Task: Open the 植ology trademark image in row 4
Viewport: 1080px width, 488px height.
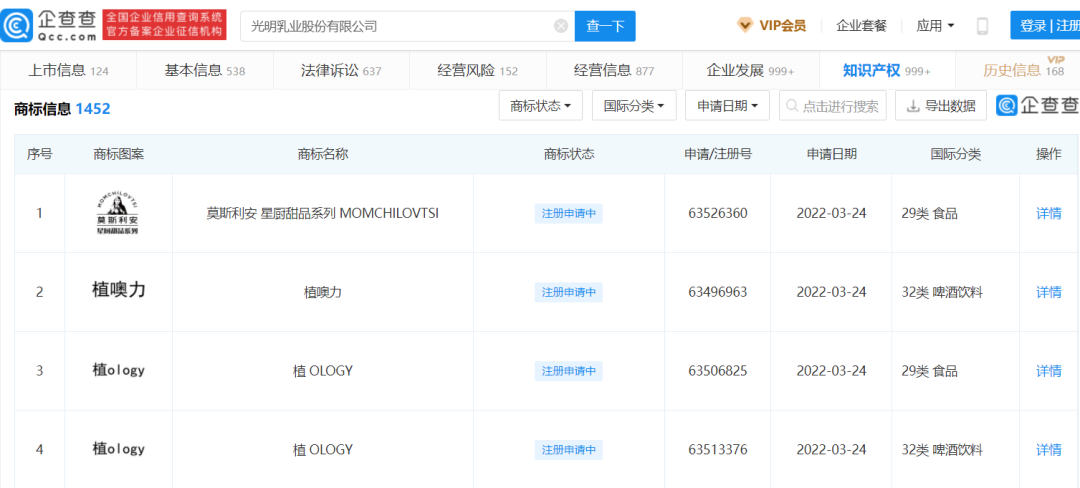Action: [x=118, y=449]
